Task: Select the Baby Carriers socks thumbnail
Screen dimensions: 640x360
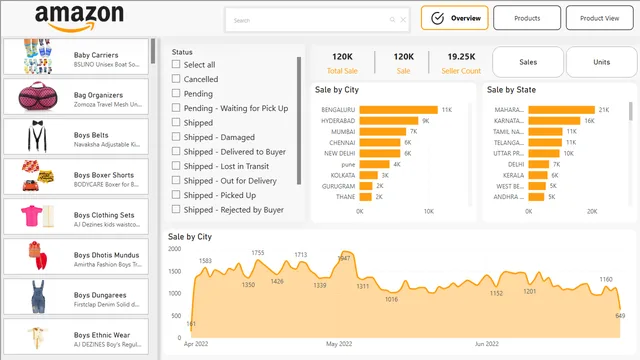Action: pos(38,56)
